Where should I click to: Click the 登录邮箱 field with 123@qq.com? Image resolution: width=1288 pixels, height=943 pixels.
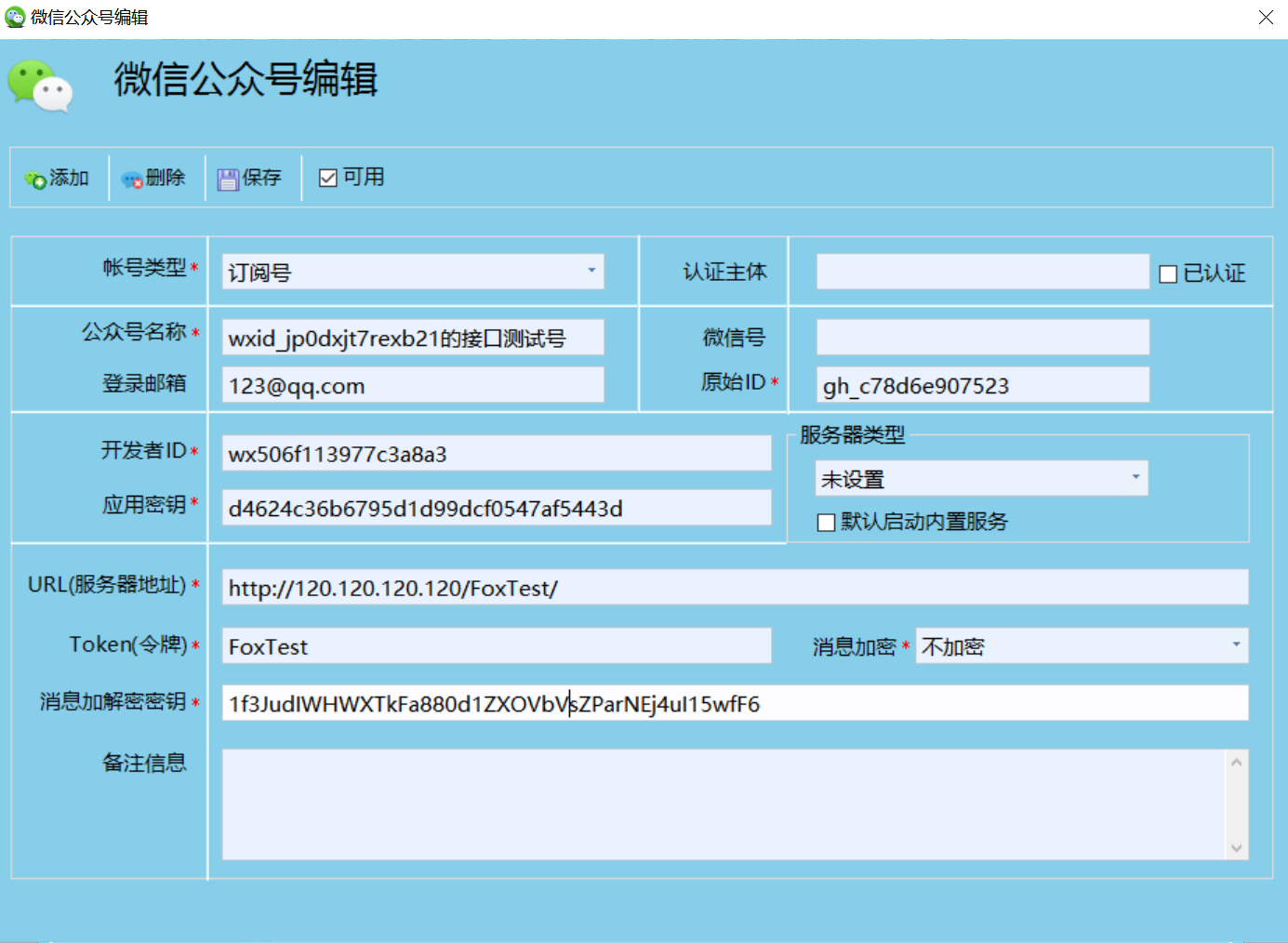tap(413, 384)
